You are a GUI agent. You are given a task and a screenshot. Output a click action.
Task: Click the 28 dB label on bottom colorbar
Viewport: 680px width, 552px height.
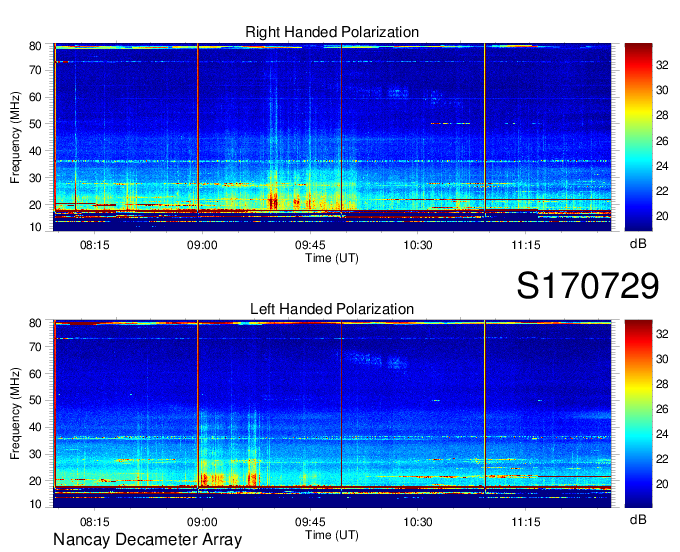pos(662,384)
